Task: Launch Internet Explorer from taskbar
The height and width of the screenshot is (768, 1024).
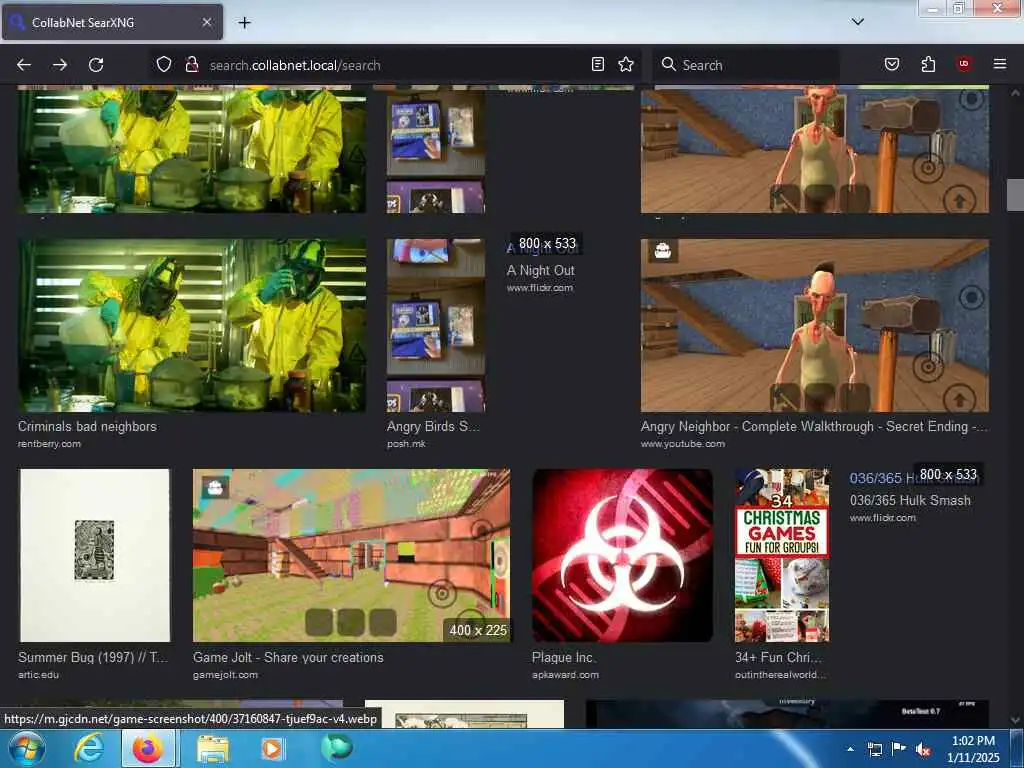Action: coord(89,748)
